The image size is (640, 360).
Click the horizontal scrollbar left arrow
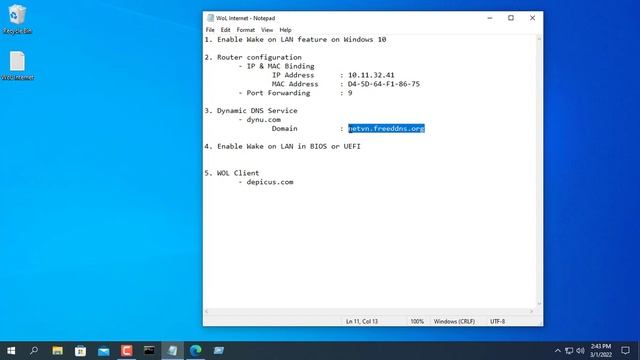[207, 311]
